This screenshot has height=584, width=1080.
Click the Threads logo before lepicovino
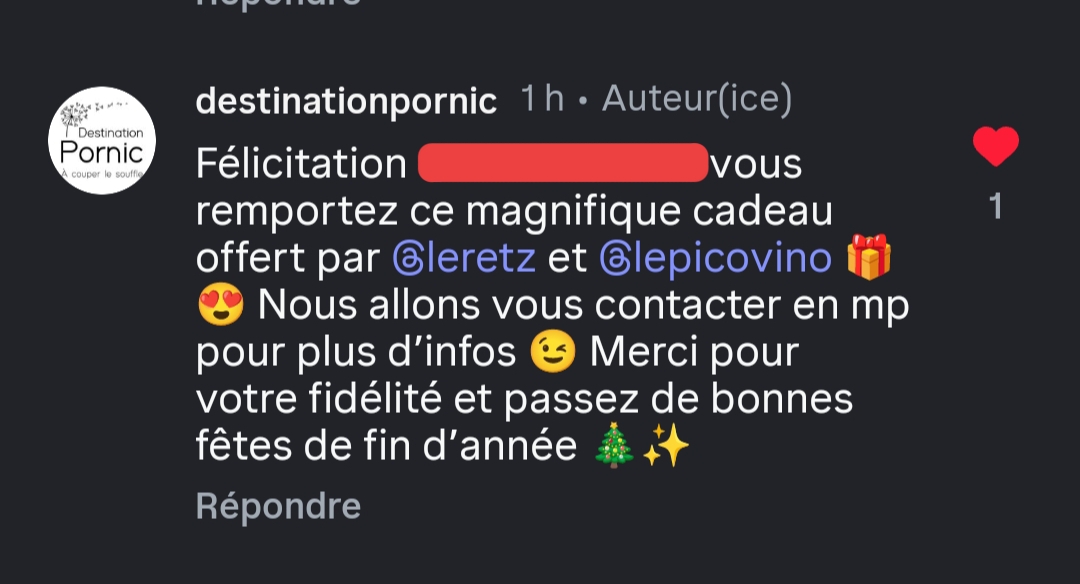613,259
